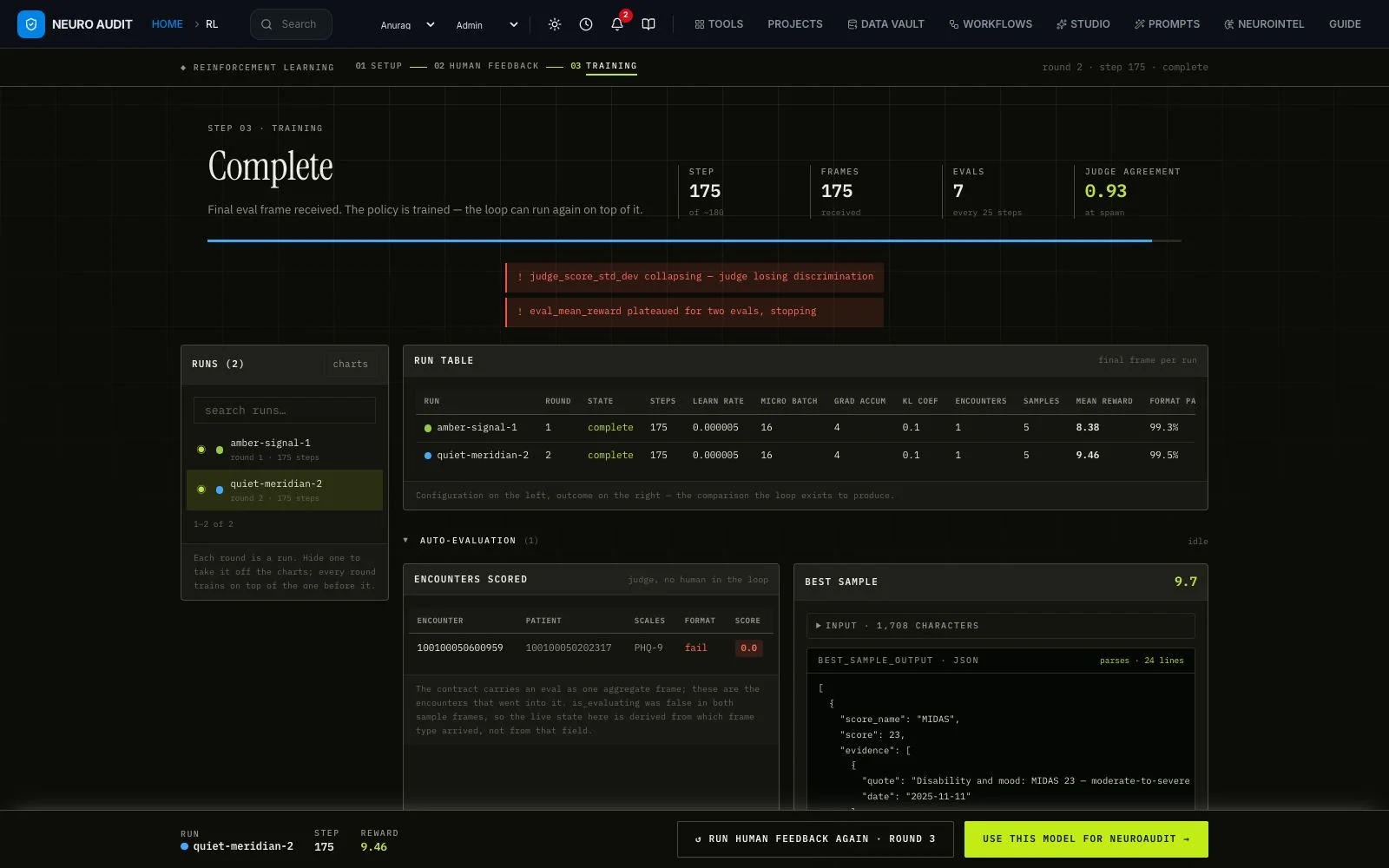Click the judge_score_std_dev collapsing warning
The height and width of the screenshot is (868, 1389).
[x=694, y=278]
